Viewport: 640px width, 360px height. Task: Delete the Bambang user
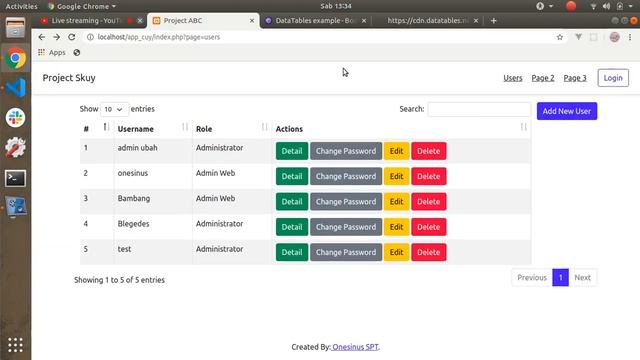429,202
